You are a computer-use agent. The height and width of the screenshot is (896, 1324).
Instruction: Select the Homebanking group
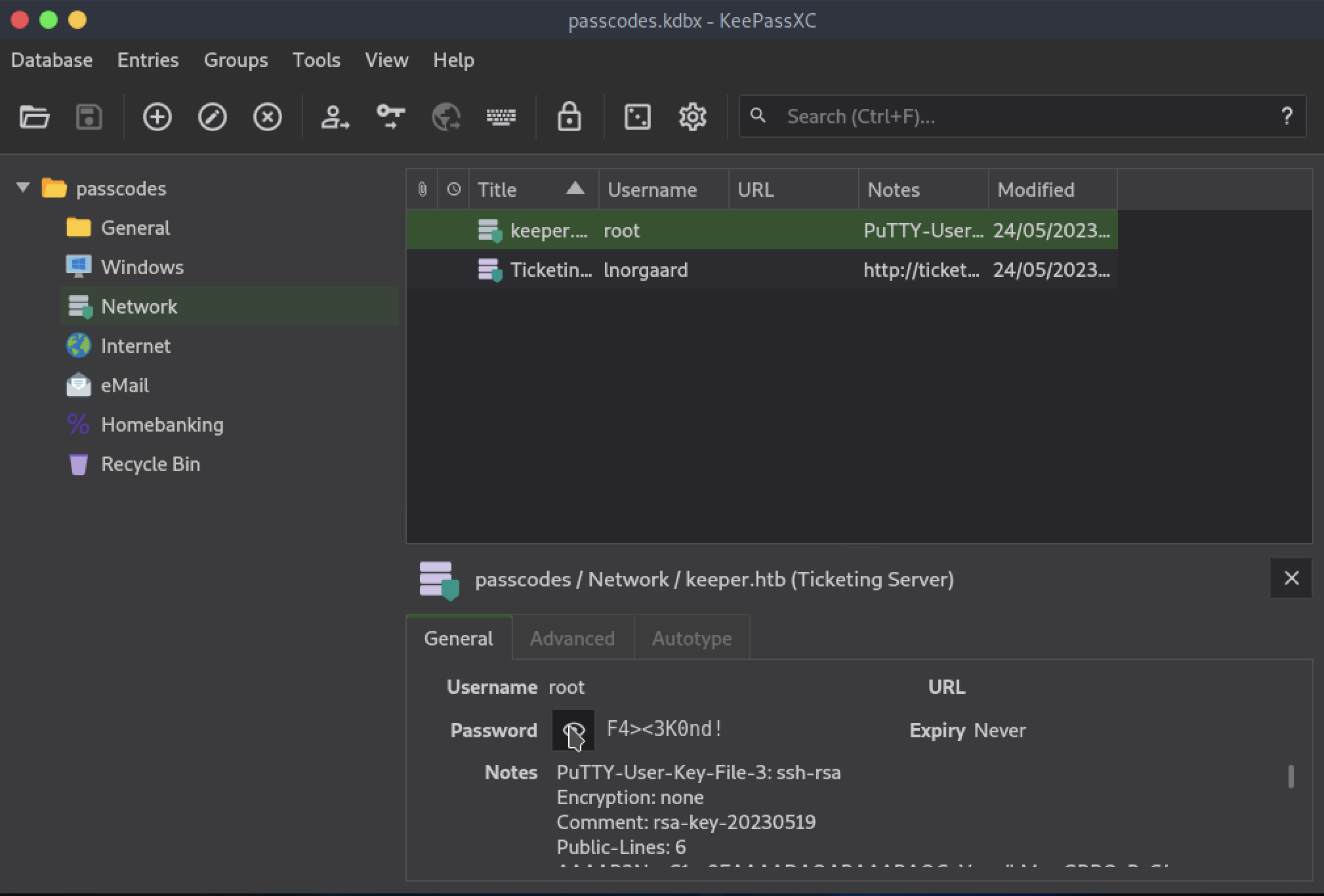click(x=162, y=425)
